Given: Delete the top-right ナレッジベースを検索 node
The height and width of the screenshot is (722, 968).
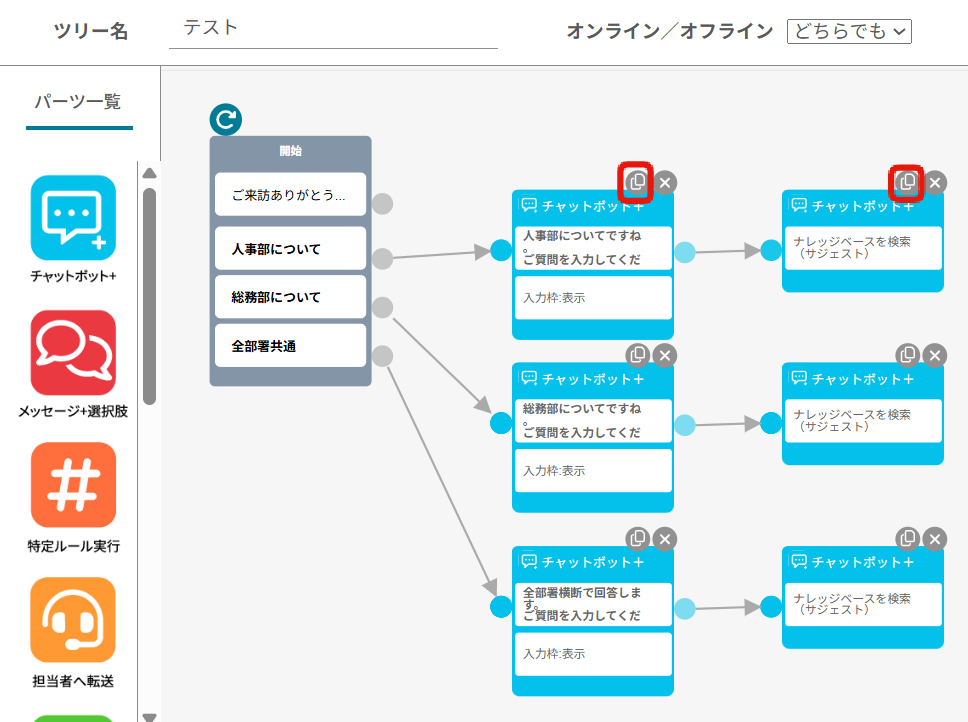Looking at the screenshot, I should pyautogui.click(x=935, y=183).
